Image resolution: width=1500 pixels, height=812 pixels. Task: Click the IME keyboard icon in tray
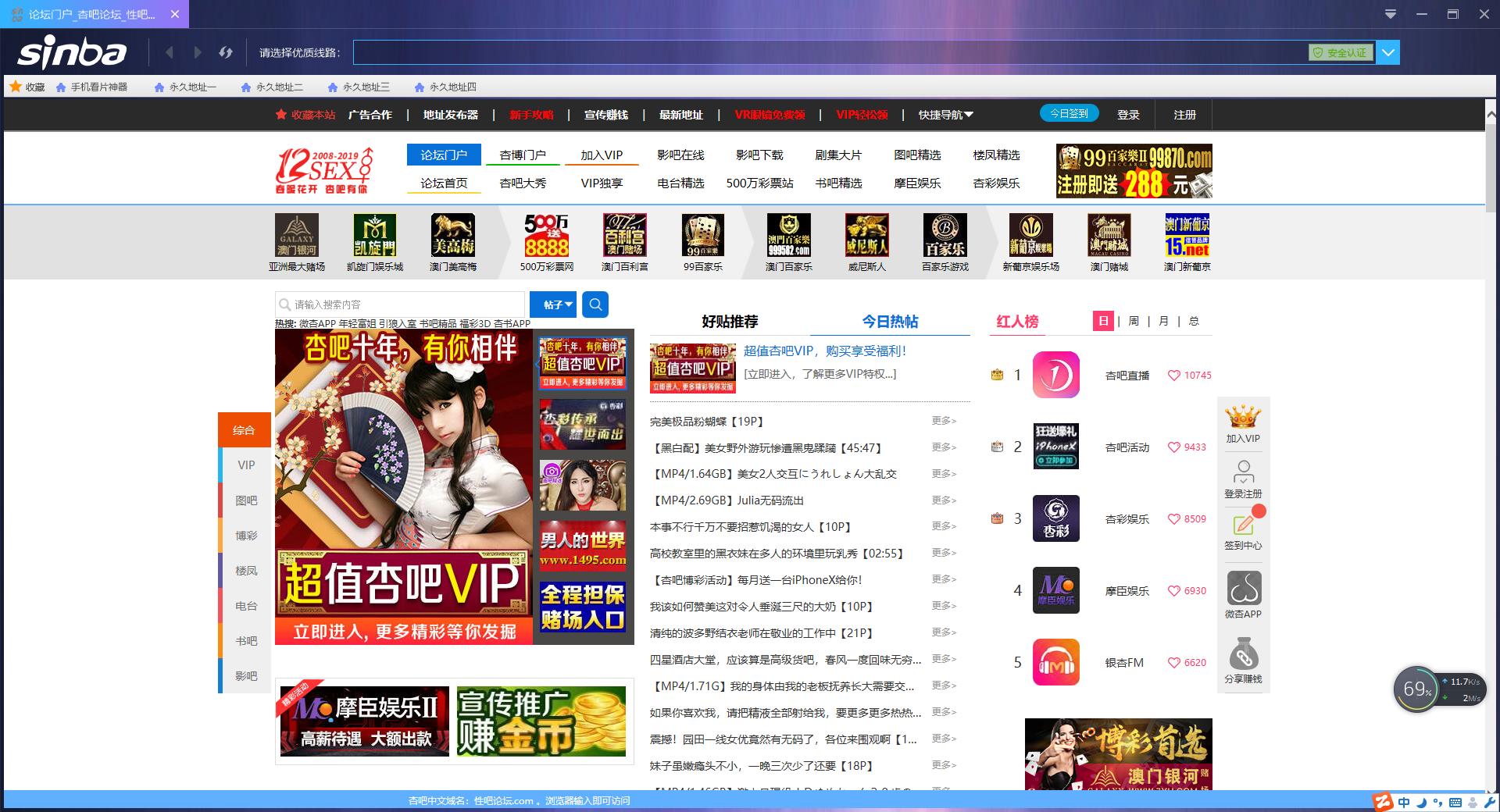(x=1455, y=803)
